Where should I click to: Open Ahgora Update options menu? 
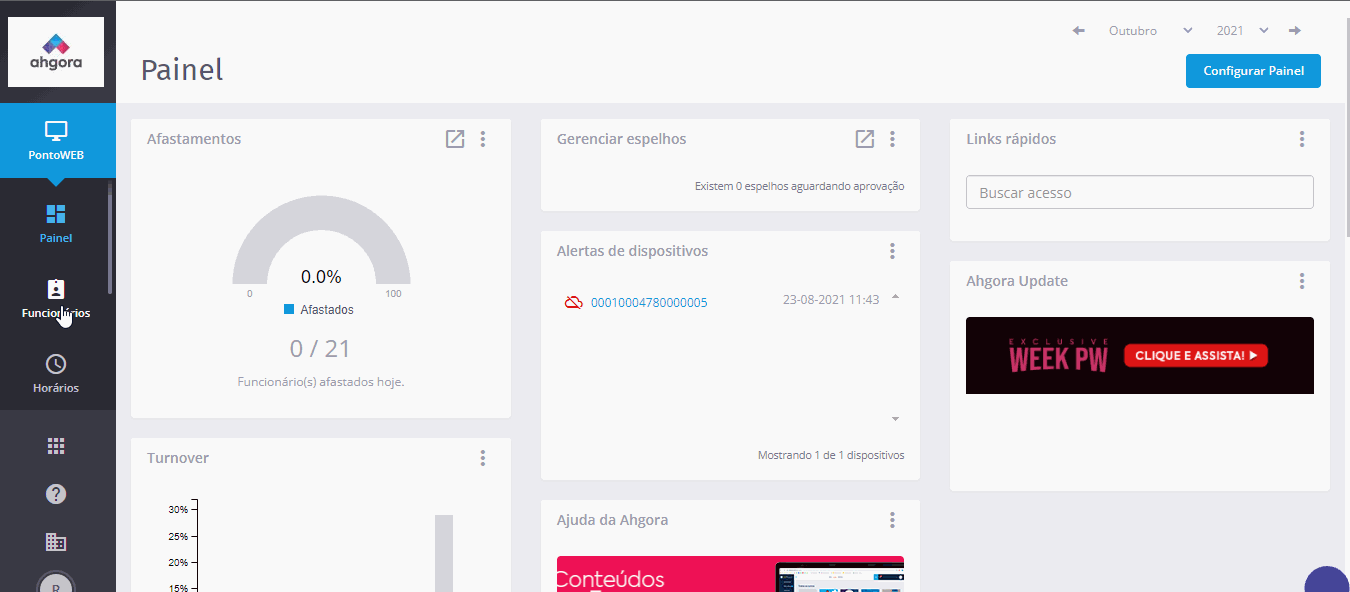click(1302, 281)
